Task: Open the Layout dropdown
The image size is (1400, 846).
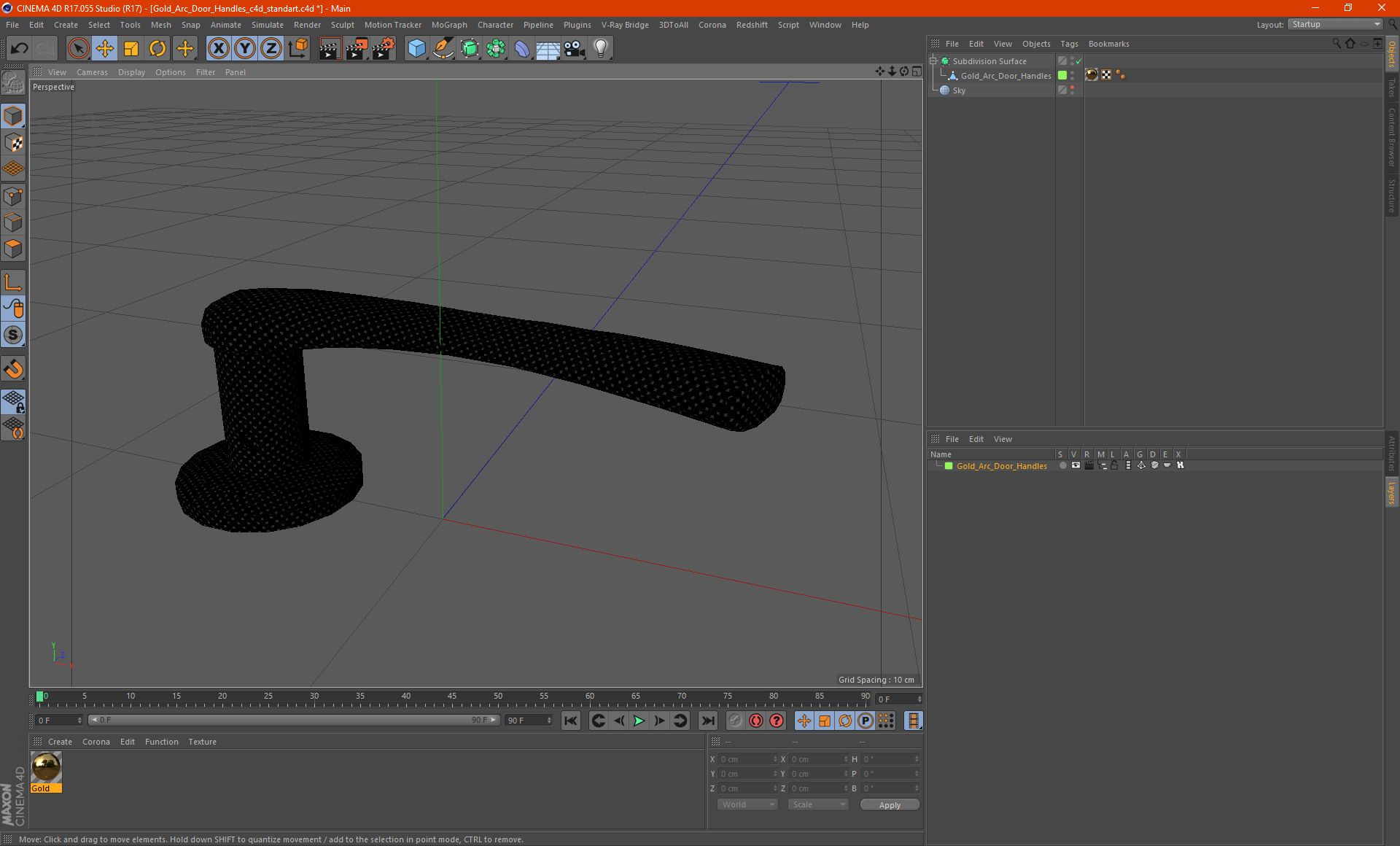Action: pyautogui.click(x=1335, y=24)
